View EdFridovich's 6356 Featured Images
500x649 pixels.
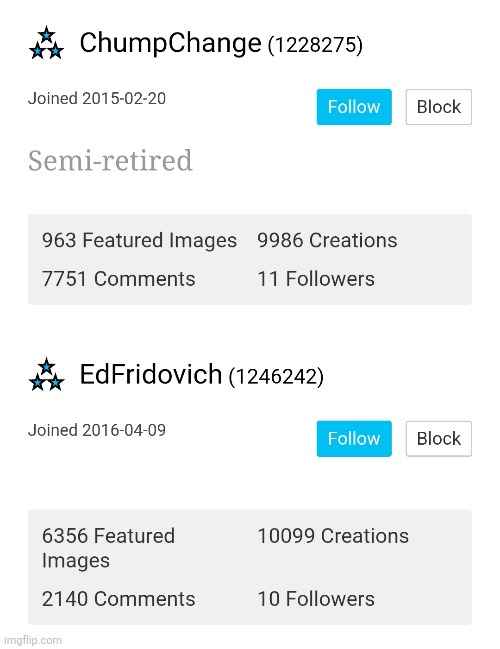108,548
